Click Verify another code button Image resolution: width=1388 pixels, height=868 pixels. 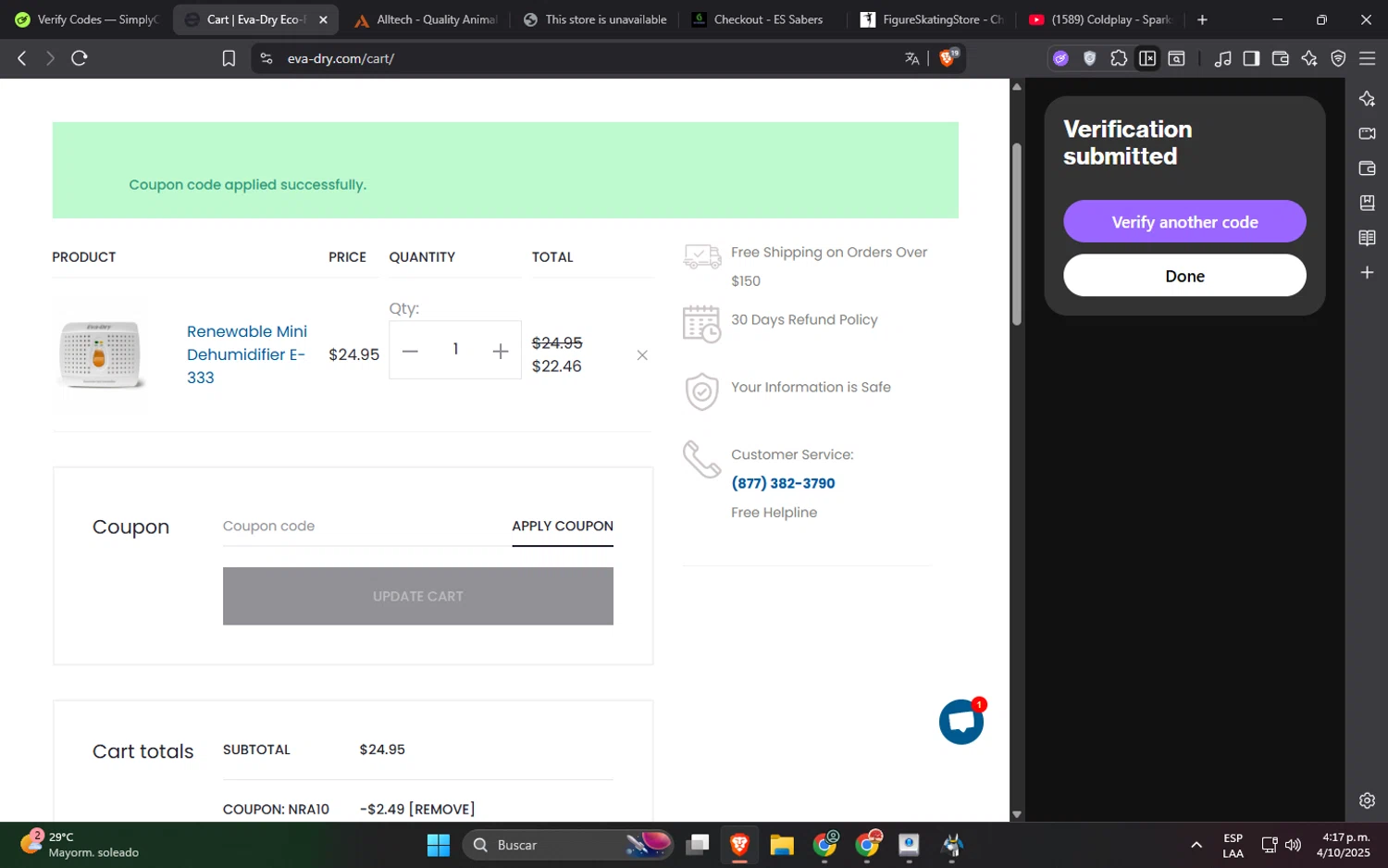[x=1184, y=222]
